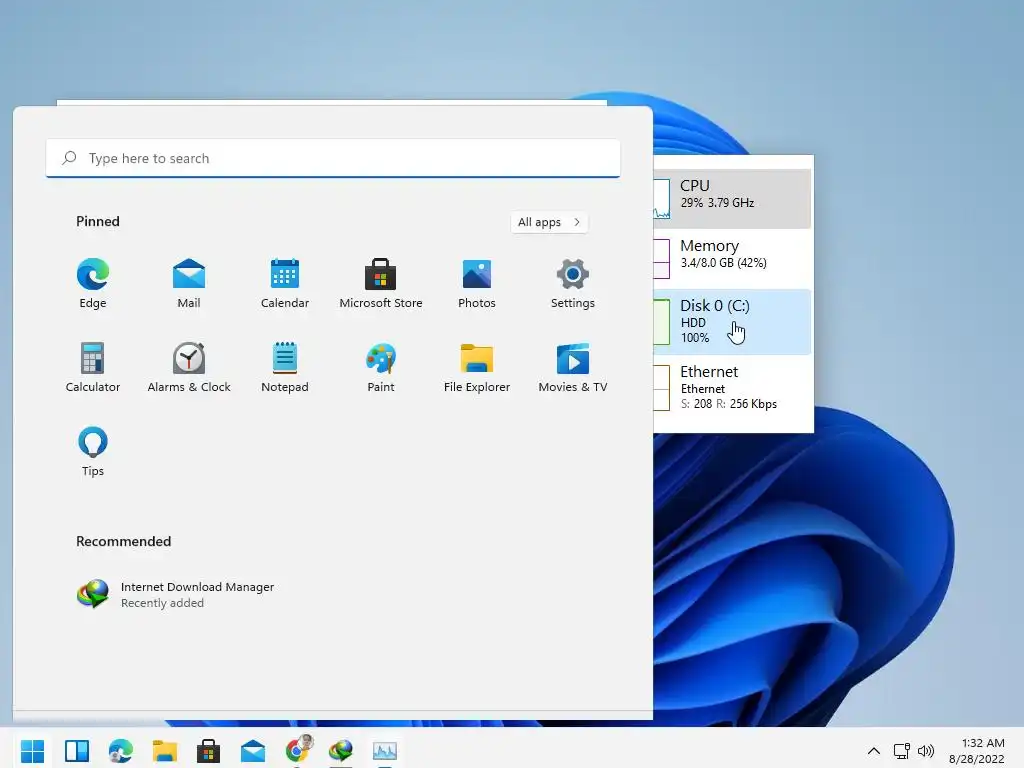Launch Movies & TV app
Screen dimensions: 1024x768
tap(573, 367)
